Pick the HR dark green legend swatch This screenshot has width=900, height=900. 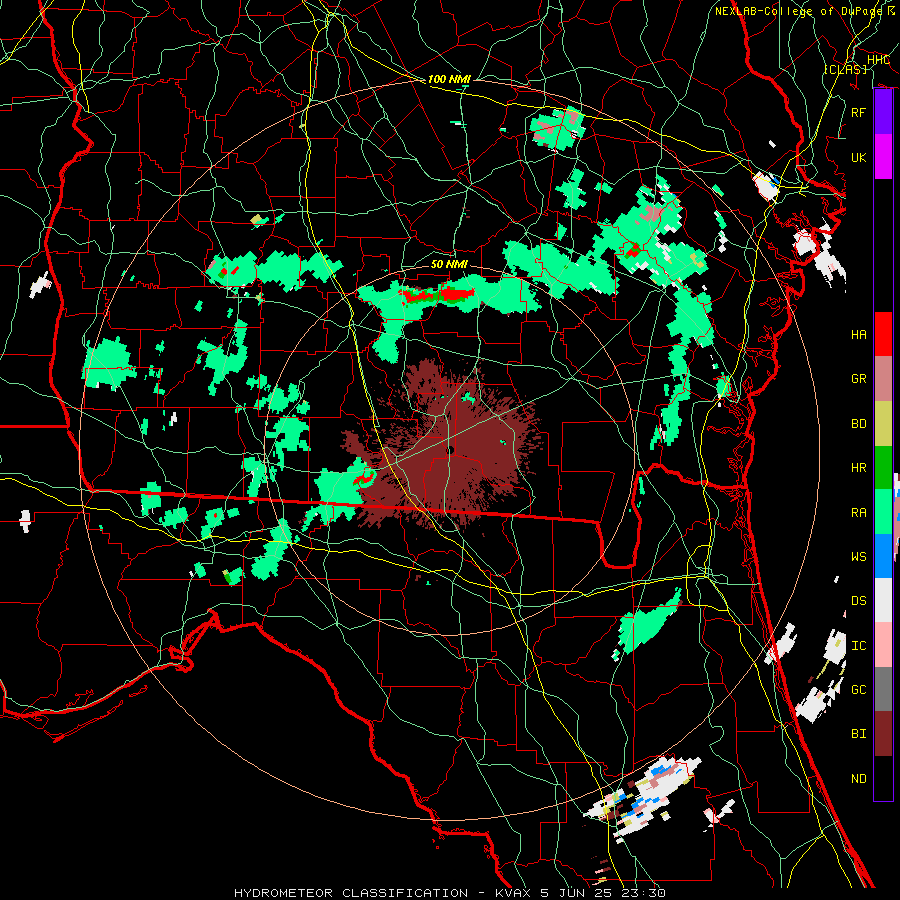883,468
